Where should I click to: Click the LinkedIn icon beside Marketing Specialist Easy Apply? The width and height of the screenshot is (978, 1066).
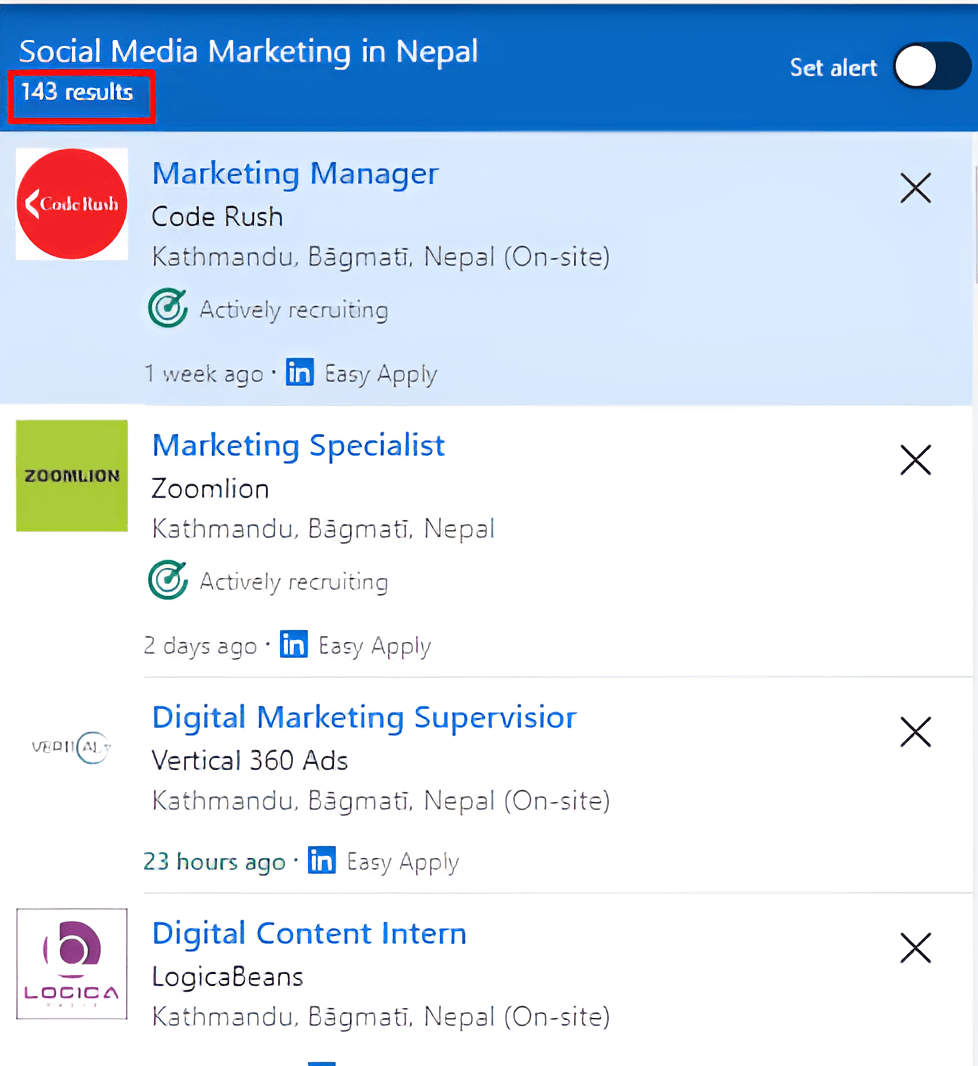(293, 645)
